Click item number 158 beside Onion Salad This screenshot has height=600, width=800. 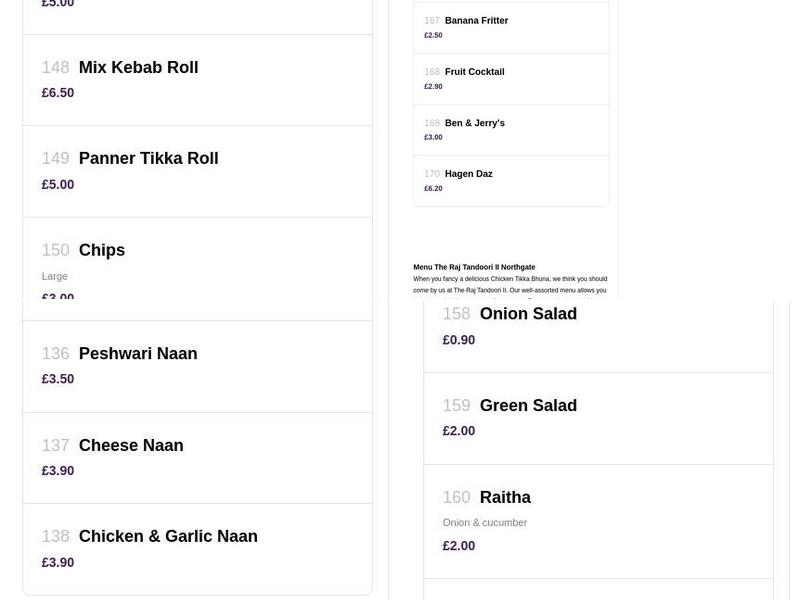456,313
